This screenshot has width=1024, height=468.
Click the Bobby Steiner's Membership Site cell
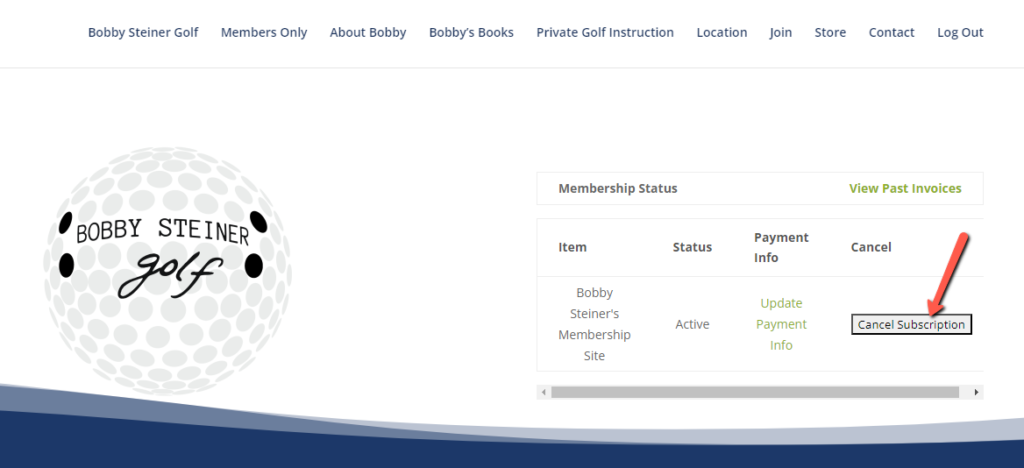[594, 324]
